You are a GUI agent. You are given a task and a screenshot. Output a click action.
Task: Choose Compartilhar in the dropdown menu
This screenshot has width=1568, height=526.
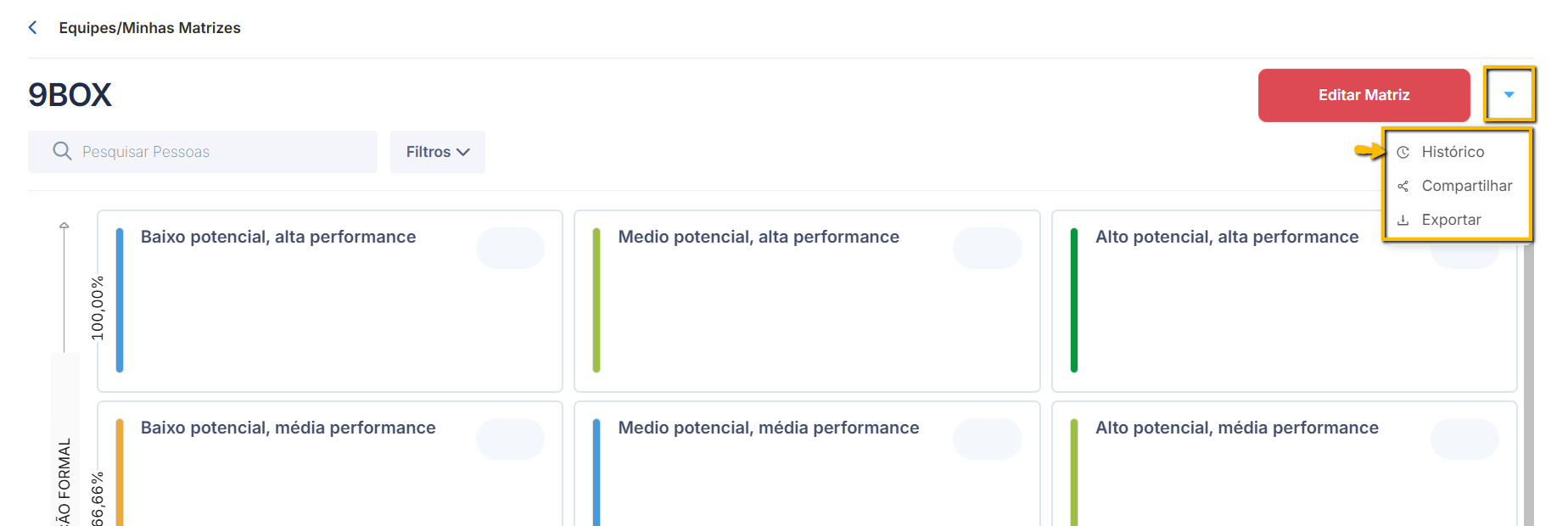click(1466, 186)
